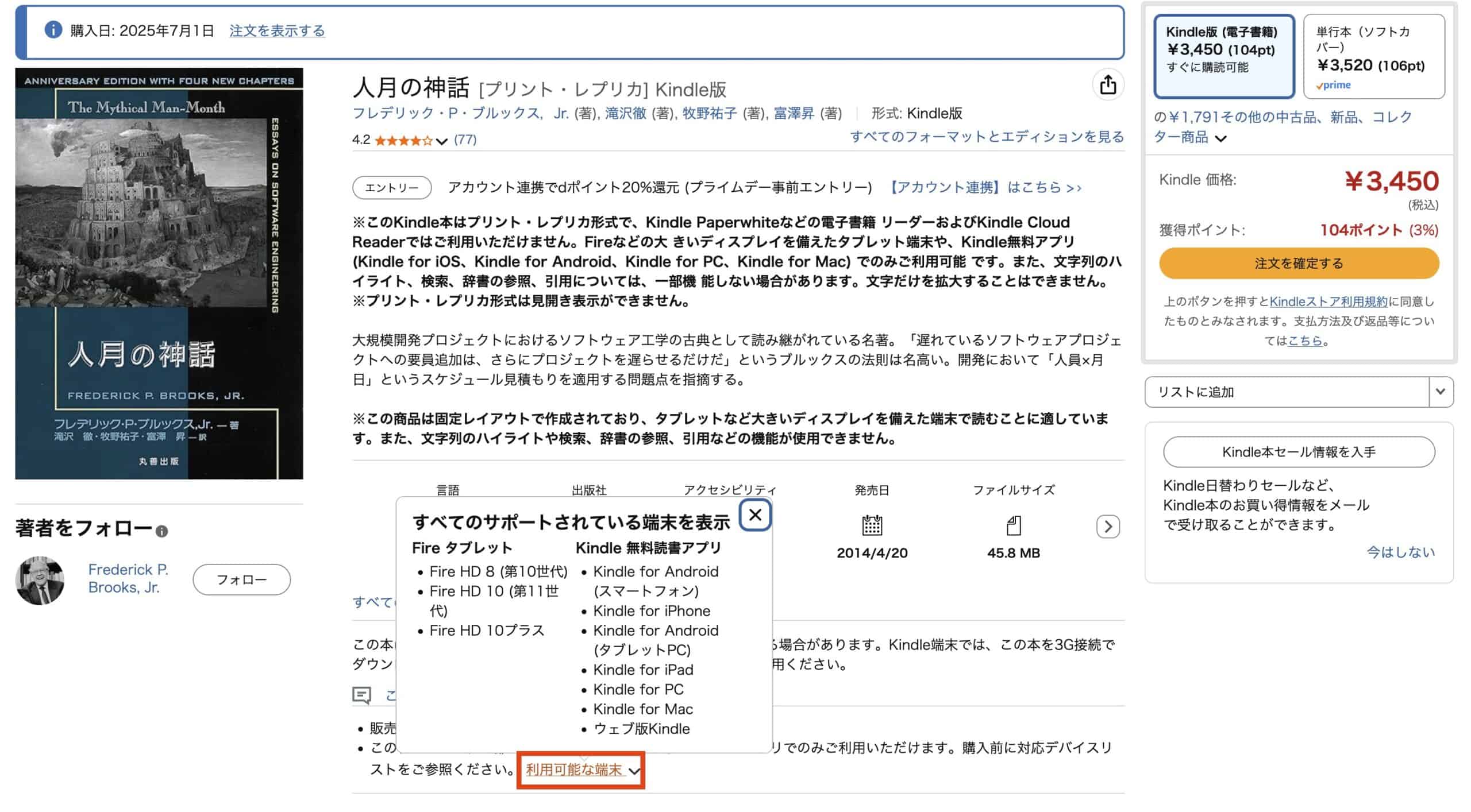The image size is (1471, 812).
Task: Click the comment icon below the download note
Action: [x=361, y=695]
